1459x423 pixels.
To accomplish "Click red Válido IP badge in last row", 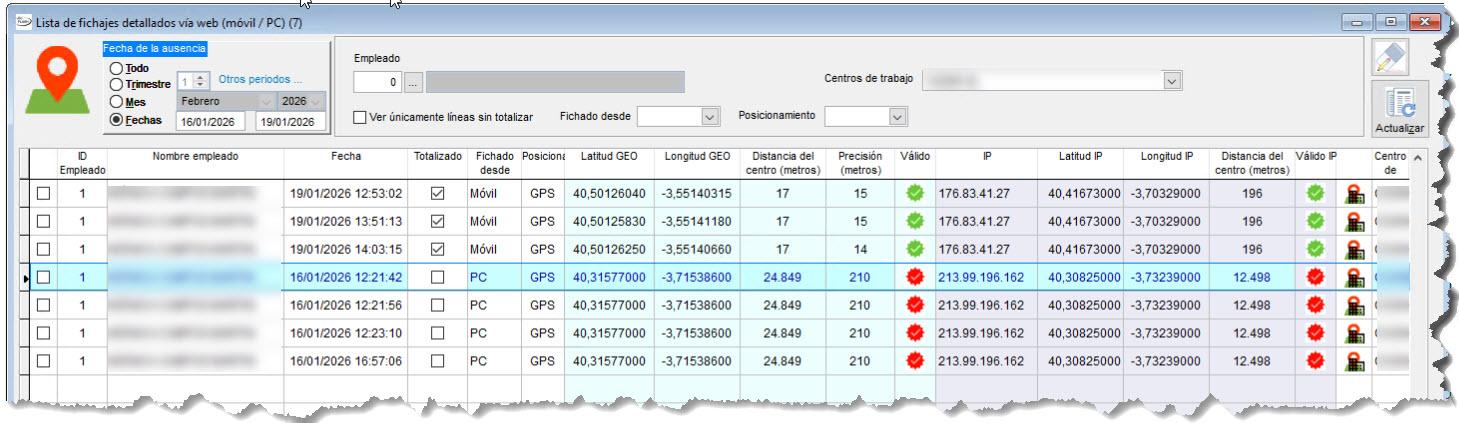I will point(1316,361).
